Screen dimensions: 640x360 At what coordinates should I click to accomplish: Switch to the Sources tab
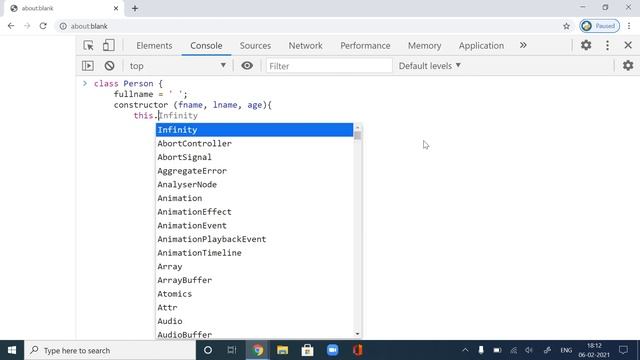255,46
